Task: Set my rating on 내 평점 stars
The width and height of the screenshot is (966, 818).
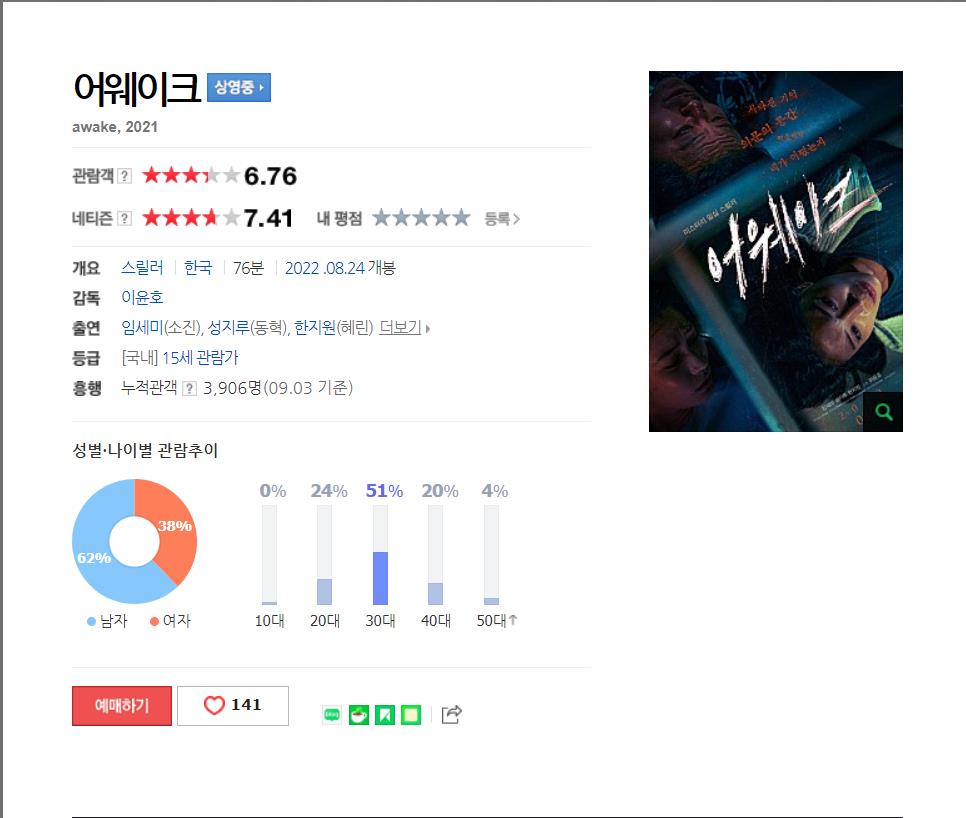Action: [421, 217]
